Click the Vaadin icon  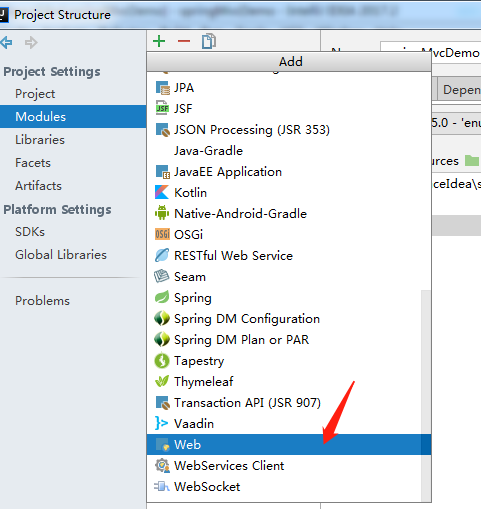point(162,423)
